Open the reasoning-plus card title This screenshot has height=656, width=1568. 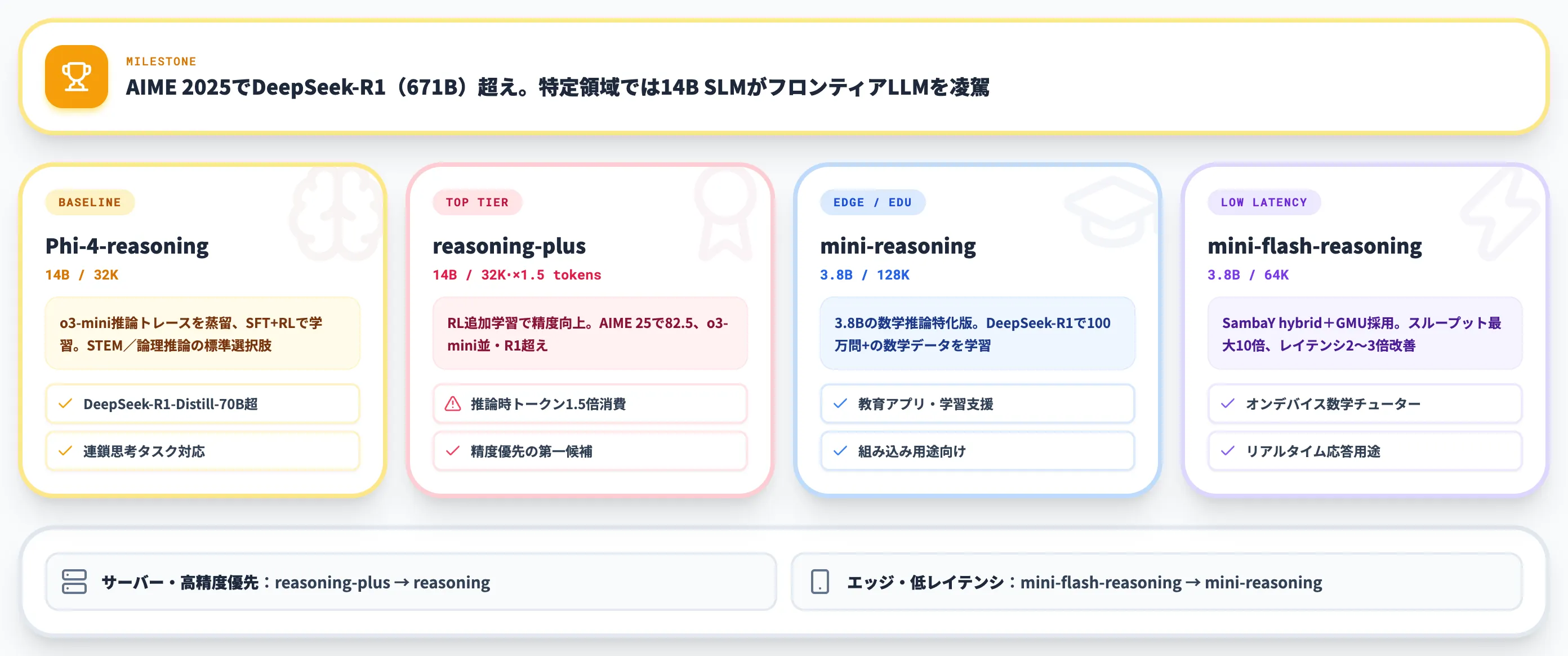509,246
